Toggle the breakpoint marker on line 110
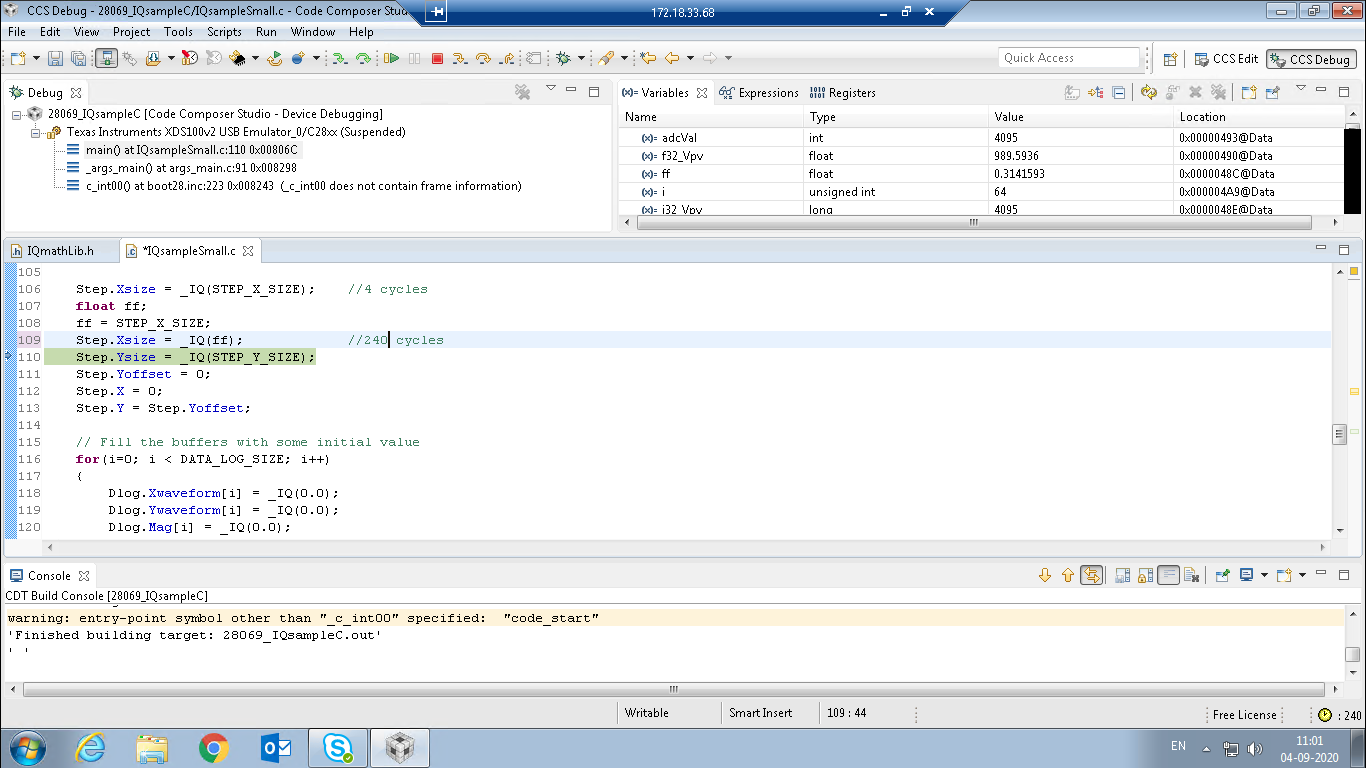The width and height of the screenshot is (1366, 768). pos(9,357)
